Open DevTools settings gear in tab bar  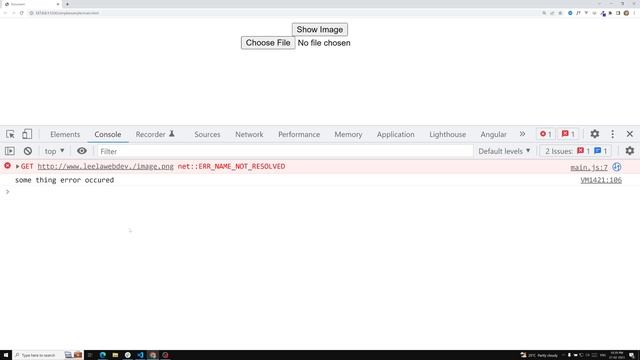(595, 134)
